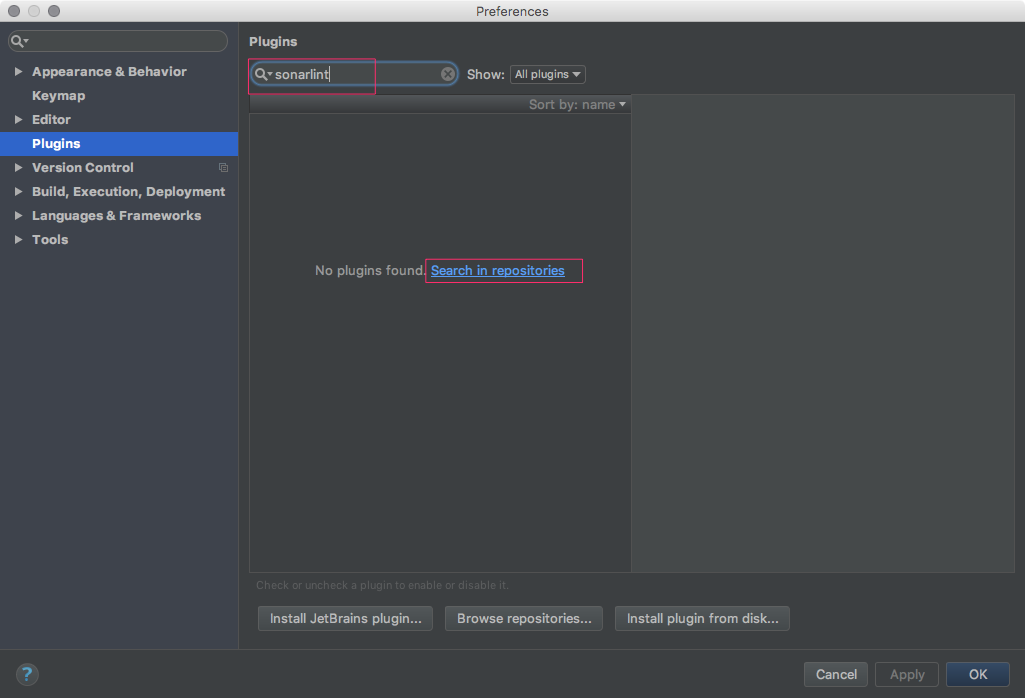Open Appearance & Behavior settings page
The image size is (1025, 698).
tap(109, 71)
